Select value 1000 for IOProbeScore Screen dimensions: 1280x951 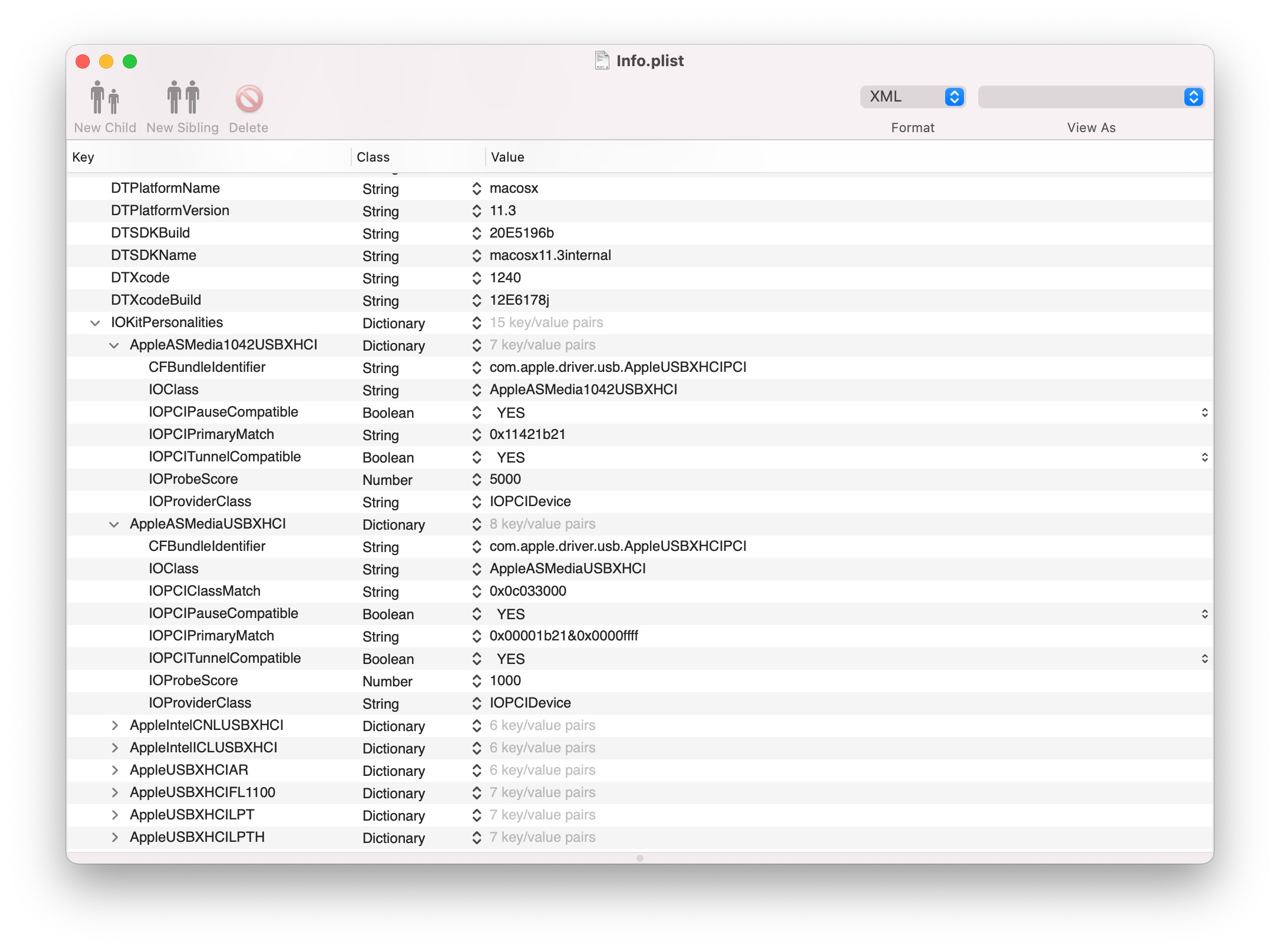coord(505,681)
